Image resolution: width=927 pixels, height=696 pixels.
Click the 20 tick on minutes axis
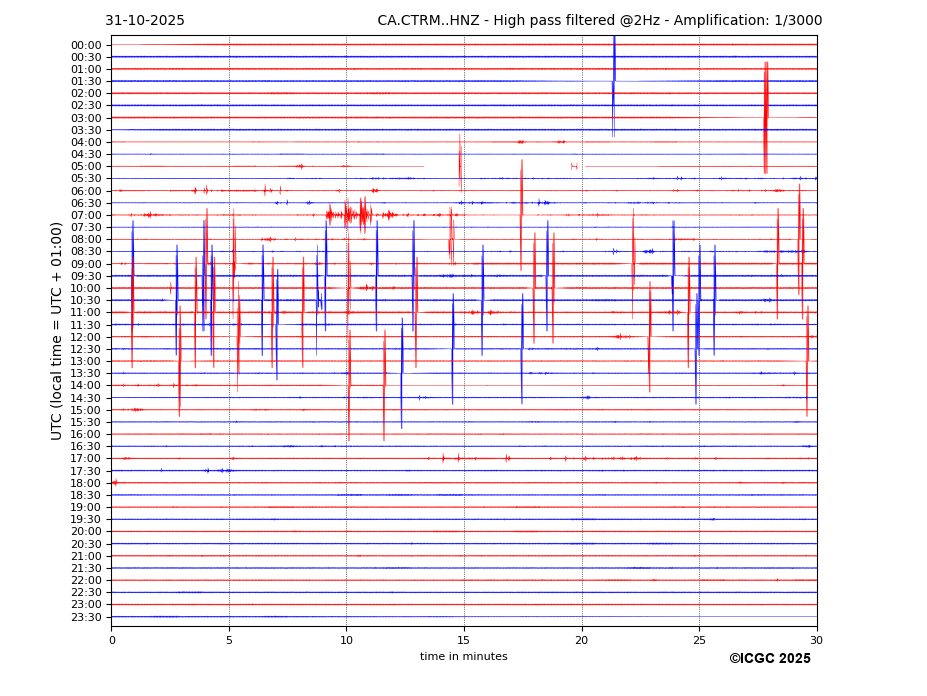point(581,640)
